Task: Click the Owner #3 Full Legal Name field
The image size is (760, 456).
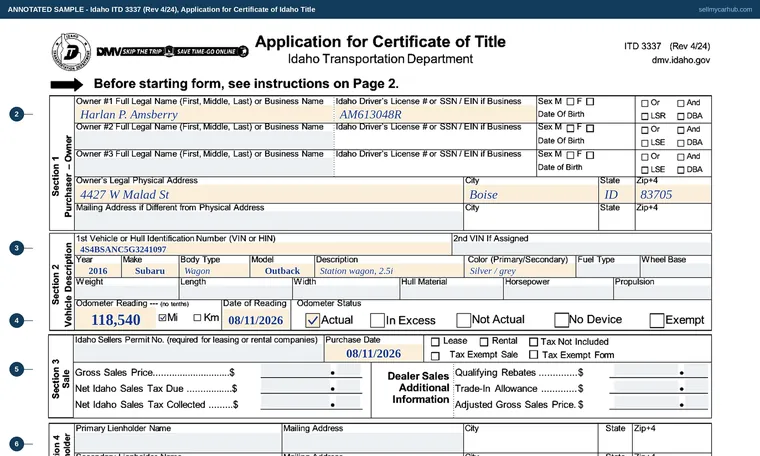Action: (204, 167)
